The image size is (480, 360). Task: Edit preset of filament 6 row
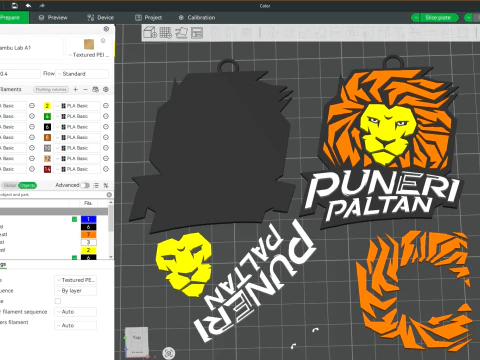[x=106, y=127]
